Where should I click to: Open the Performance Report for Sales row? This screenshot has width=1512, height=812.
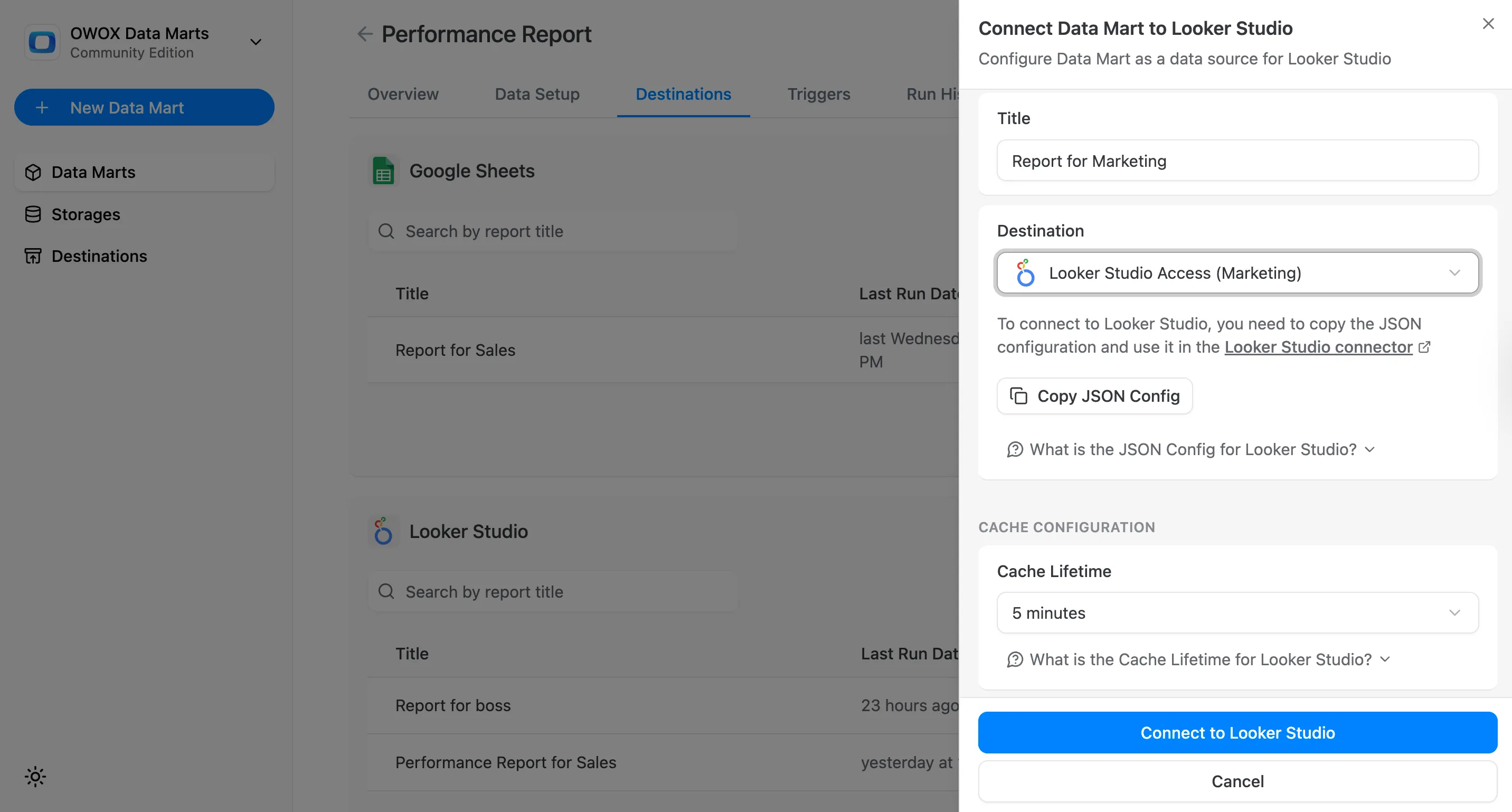(x=663, y=762)
